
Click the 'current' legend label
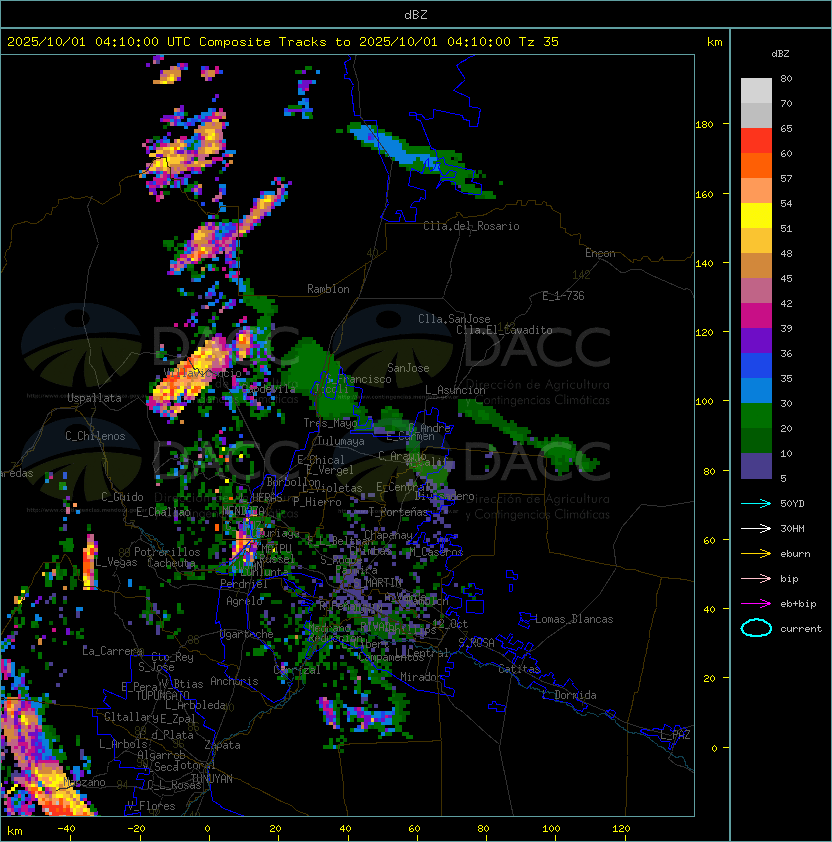click(801, 628)
